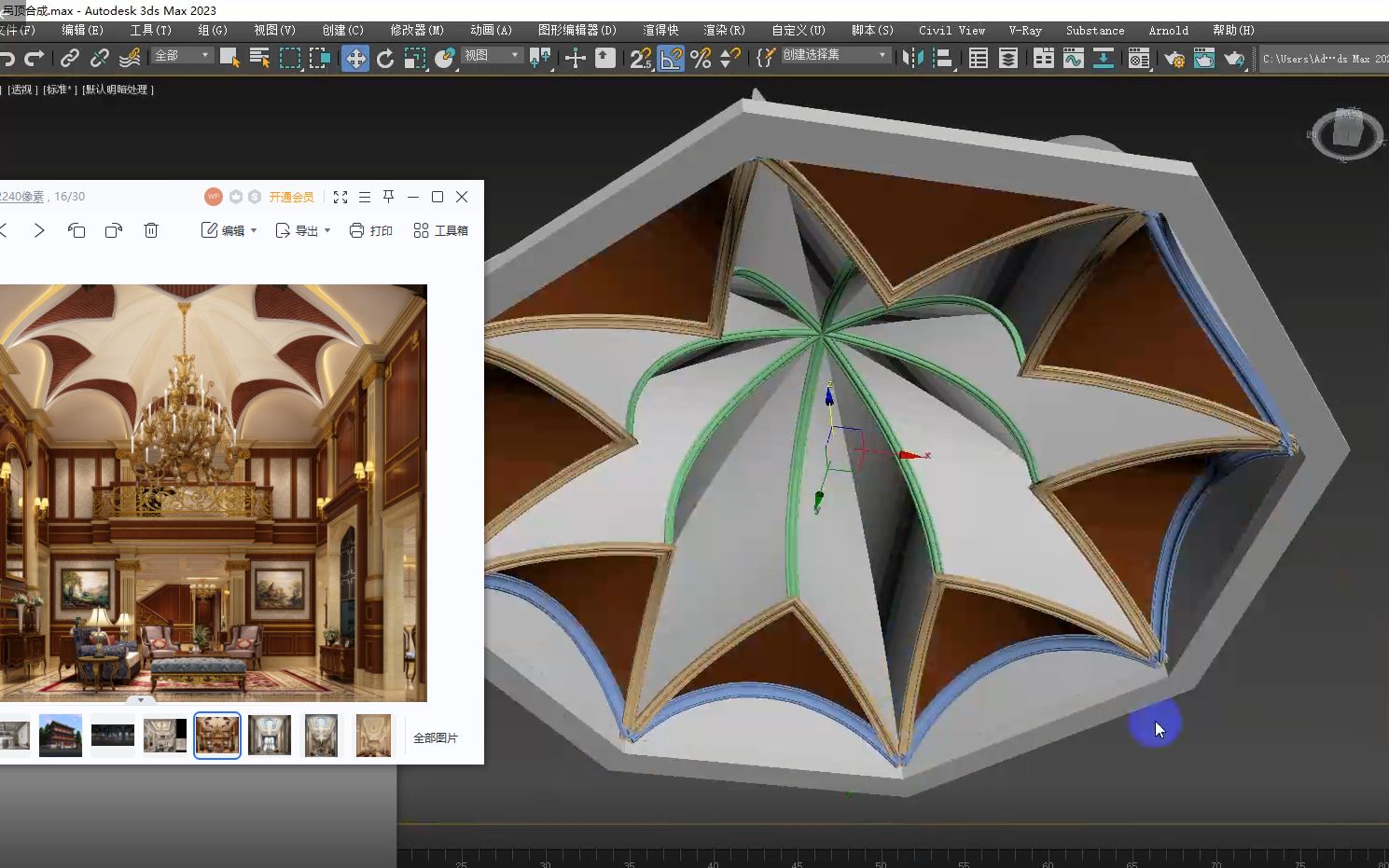
Task: Expand the 创建选择集 named selection dropdown
Action: click(x=835, y=56)
